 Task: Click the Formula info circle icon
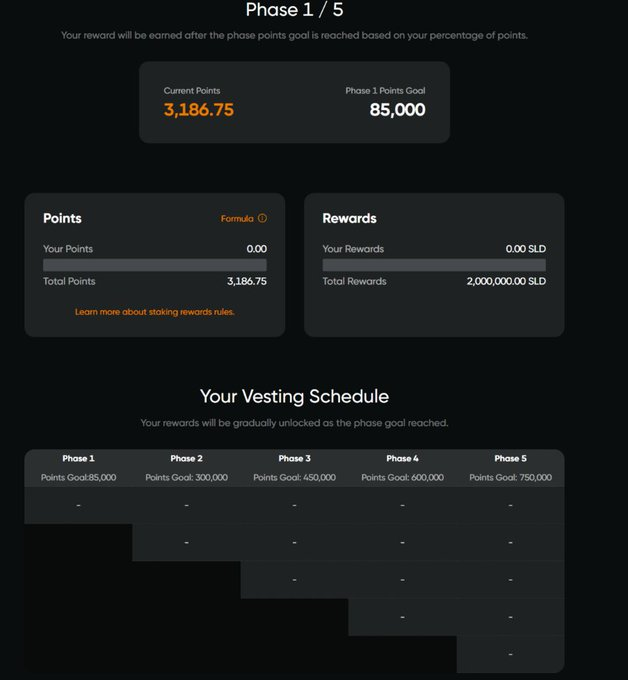[262, 218]
